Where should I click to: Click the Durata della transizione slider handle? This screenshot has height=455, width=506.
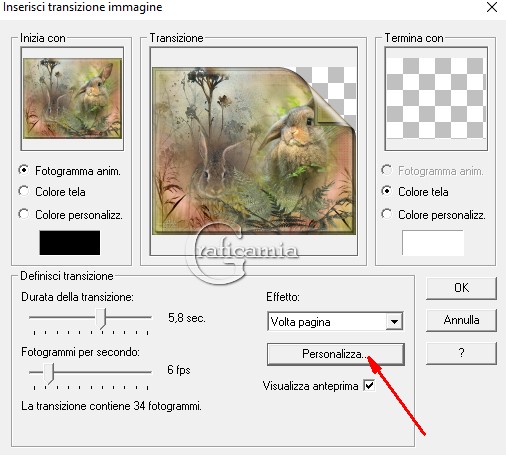point(101,318)
